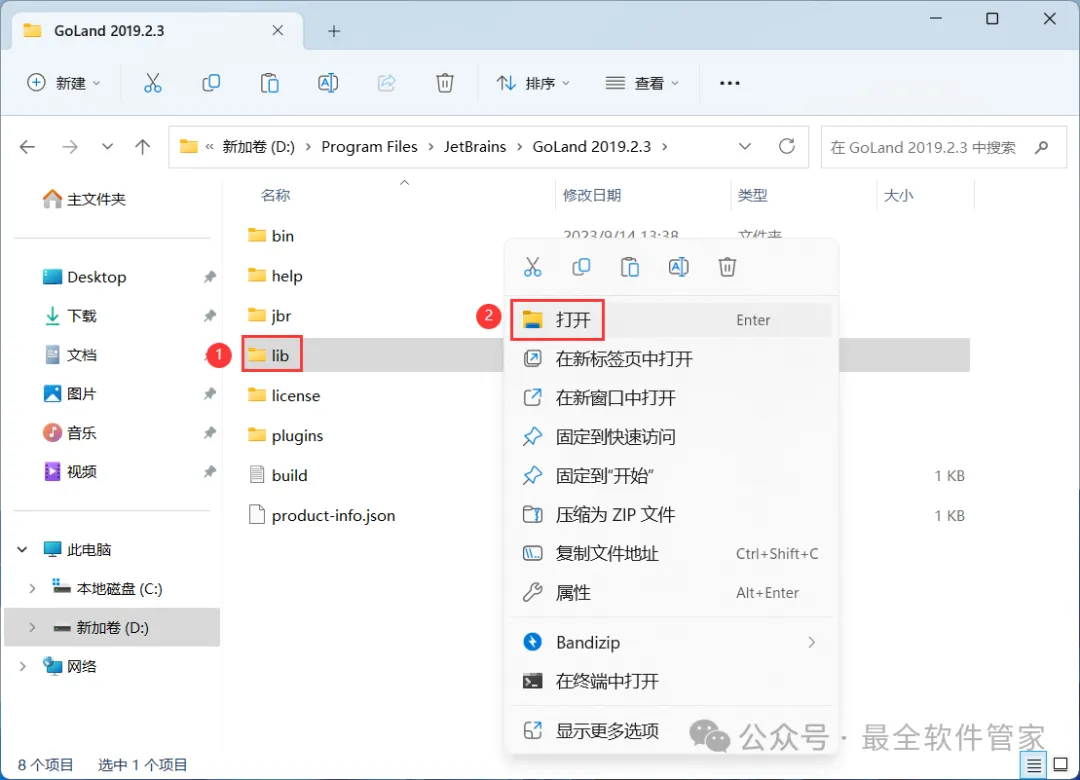Select 固定到快速访问 menu entry

pyautogui.click(x=671, y=437)
